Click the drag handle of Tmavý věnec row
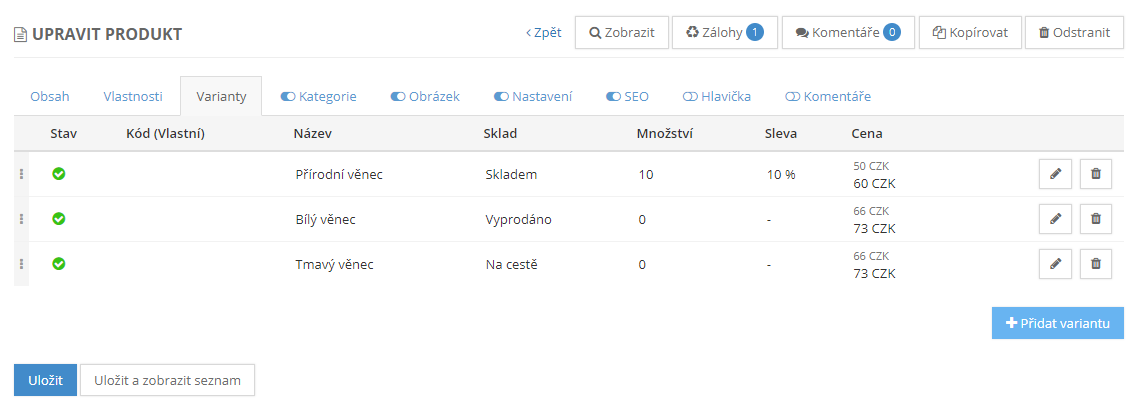The image size is (1139, 407). 21,264
